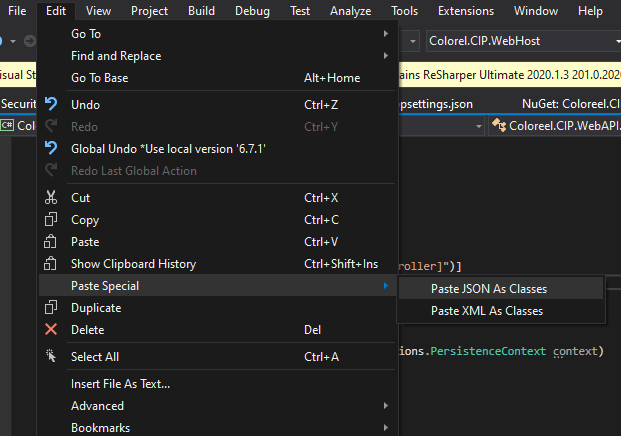The image size is (621, 436).
Task: Expand the Advanced submenu arrow
Action: click(386, 406)
